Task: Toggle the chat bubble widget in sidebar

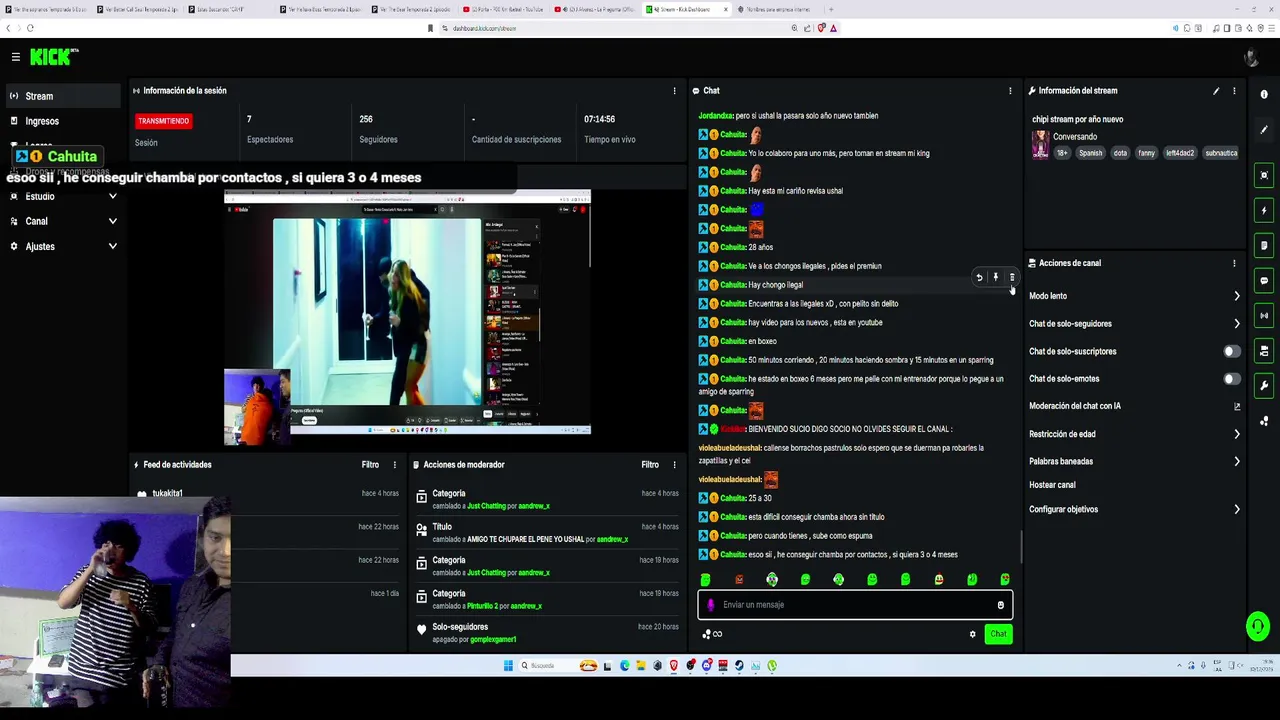Action: 1264,281
